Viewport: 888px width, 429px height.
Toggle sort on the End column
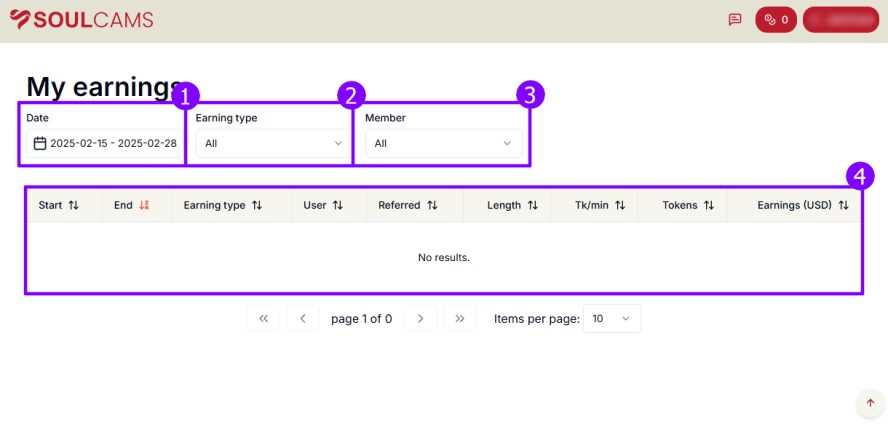[x=131, y=205]
